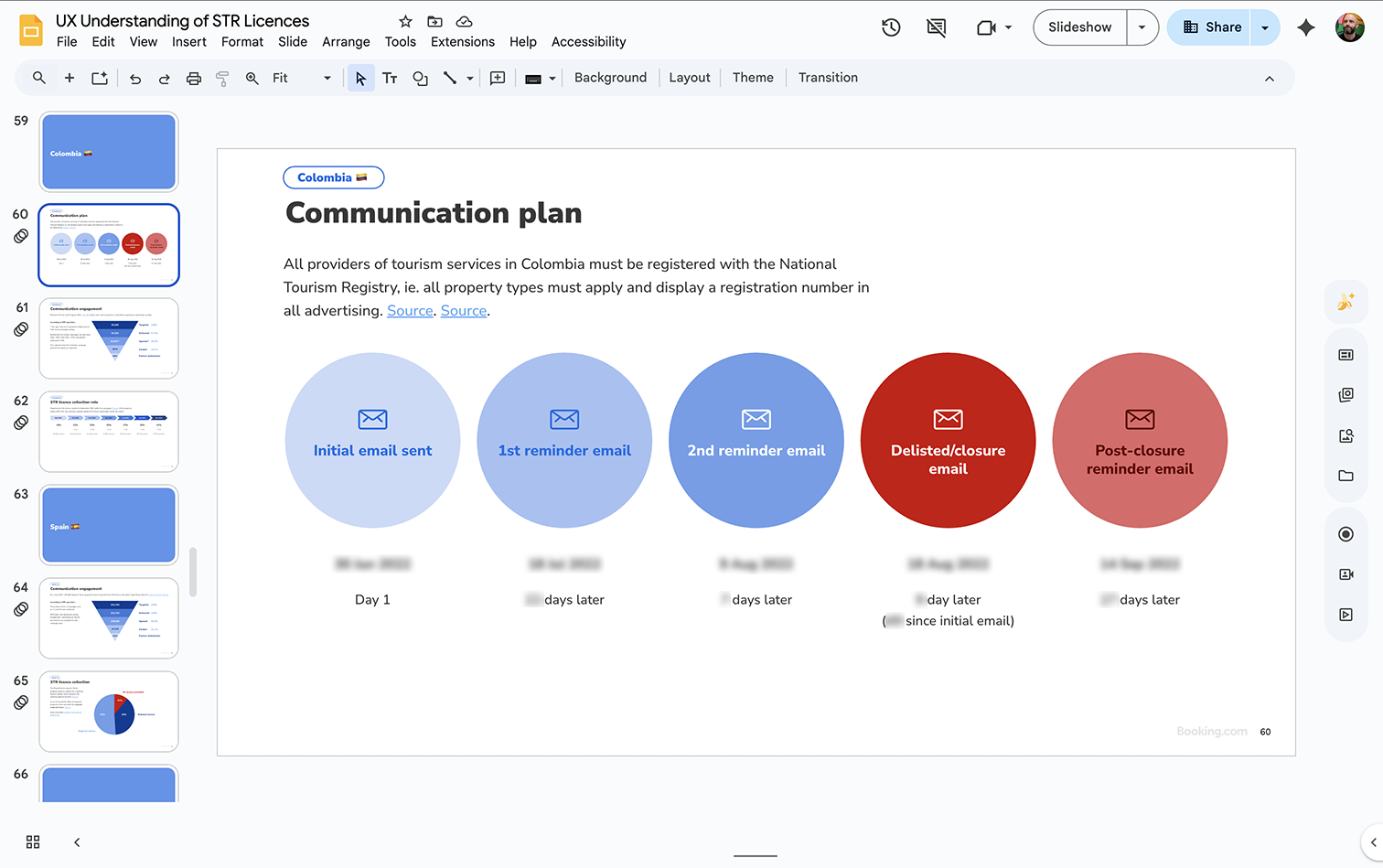Open the Print icon

coord(193,78)
